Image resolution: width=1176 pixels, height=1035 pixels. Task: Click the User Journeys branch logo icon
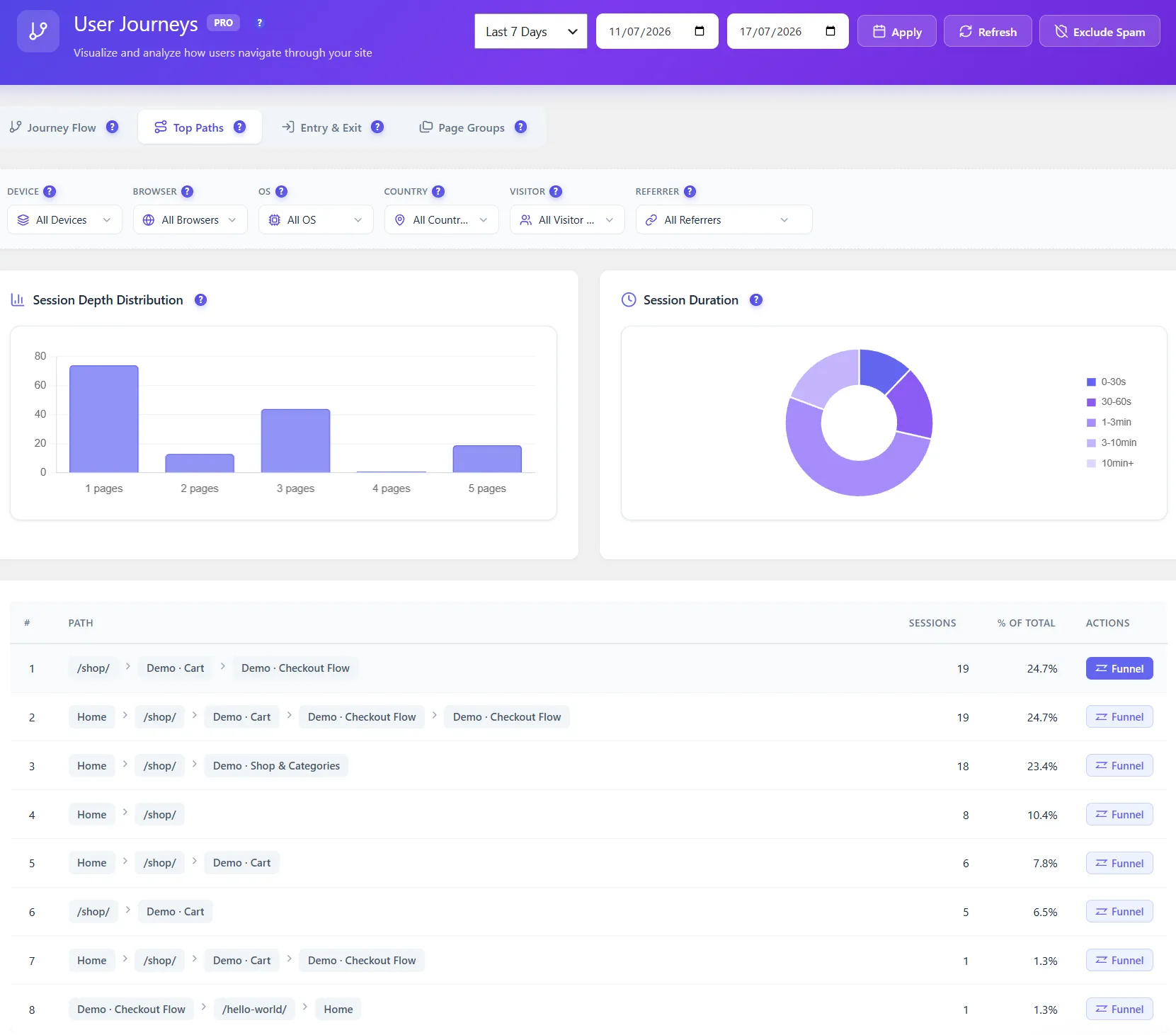(x=38, y=31)
